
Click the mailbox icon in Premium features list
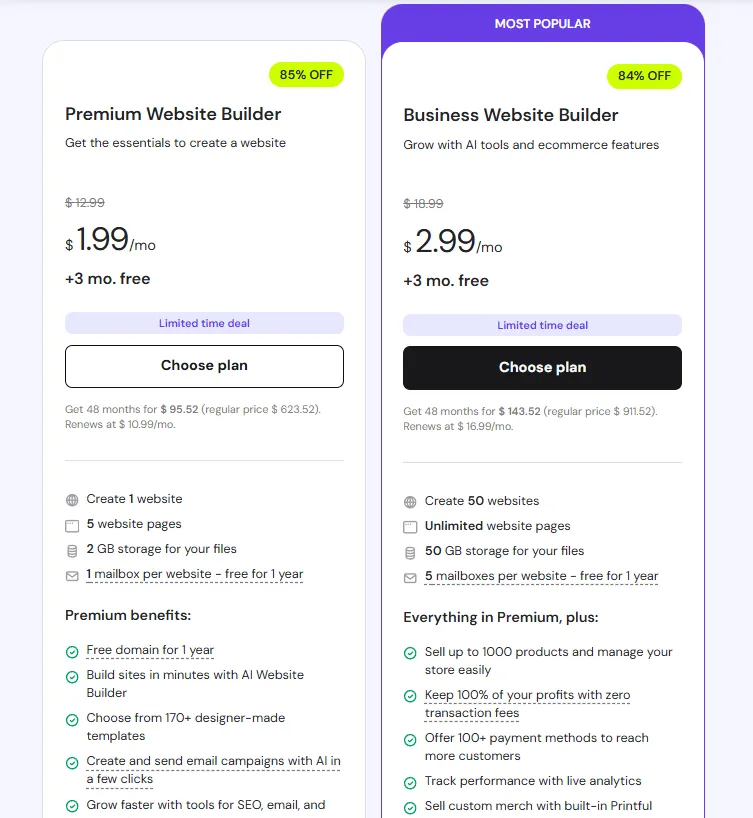click(71, 576)
